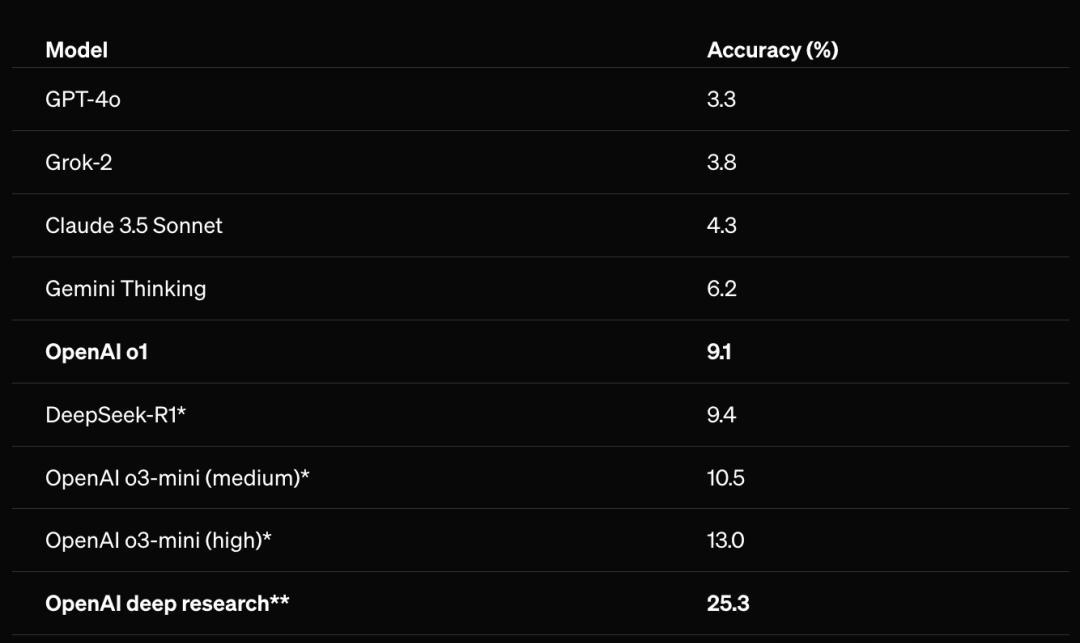1080x643 pixels.
Task: Click the DeepSeek-R1* model name
Action: [x=116, y=414]
